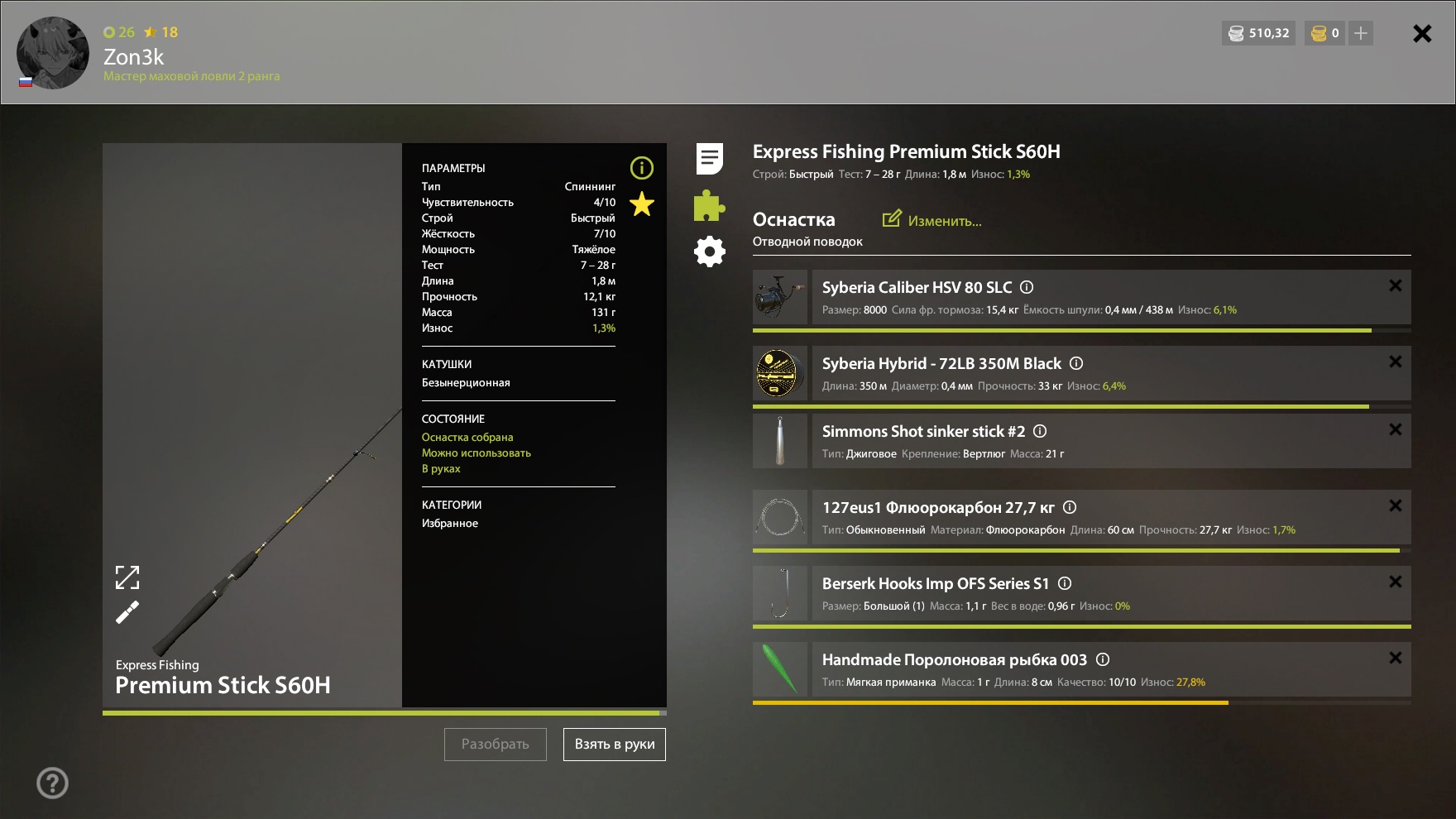Click the Избранное category label
This screenshot has height=819, width=1456.
click(450, 524)
